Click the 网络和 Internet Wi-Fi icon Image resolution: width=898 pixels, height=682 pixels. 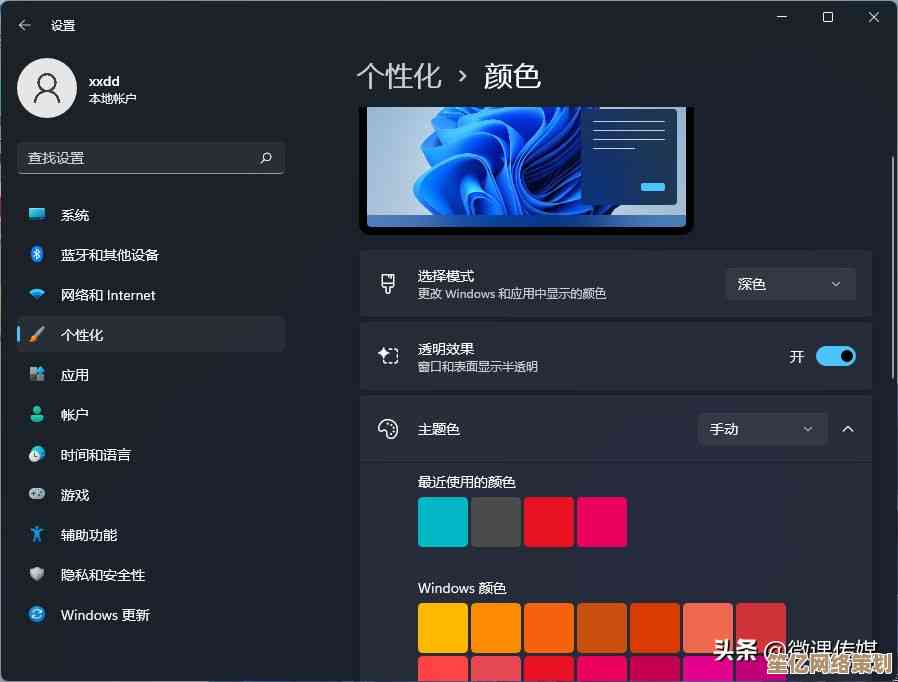tap(37, 295)
